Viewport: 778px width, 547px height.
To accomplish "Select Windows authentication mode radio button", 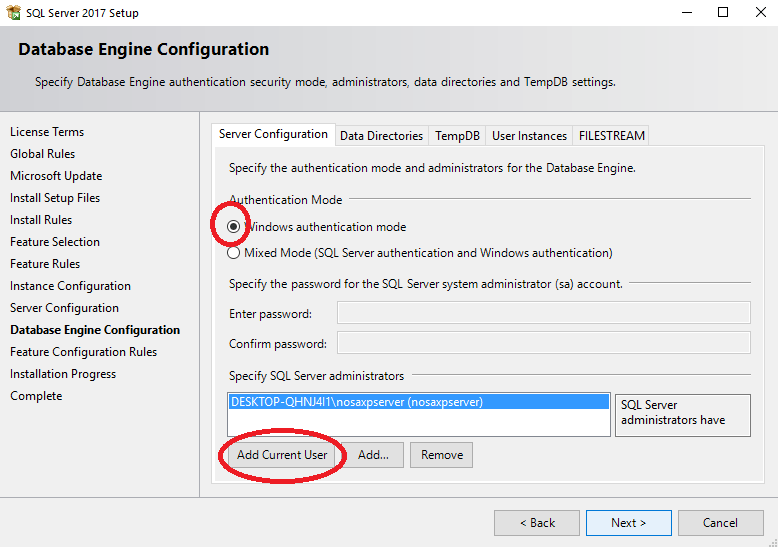I will click(233, 227).
